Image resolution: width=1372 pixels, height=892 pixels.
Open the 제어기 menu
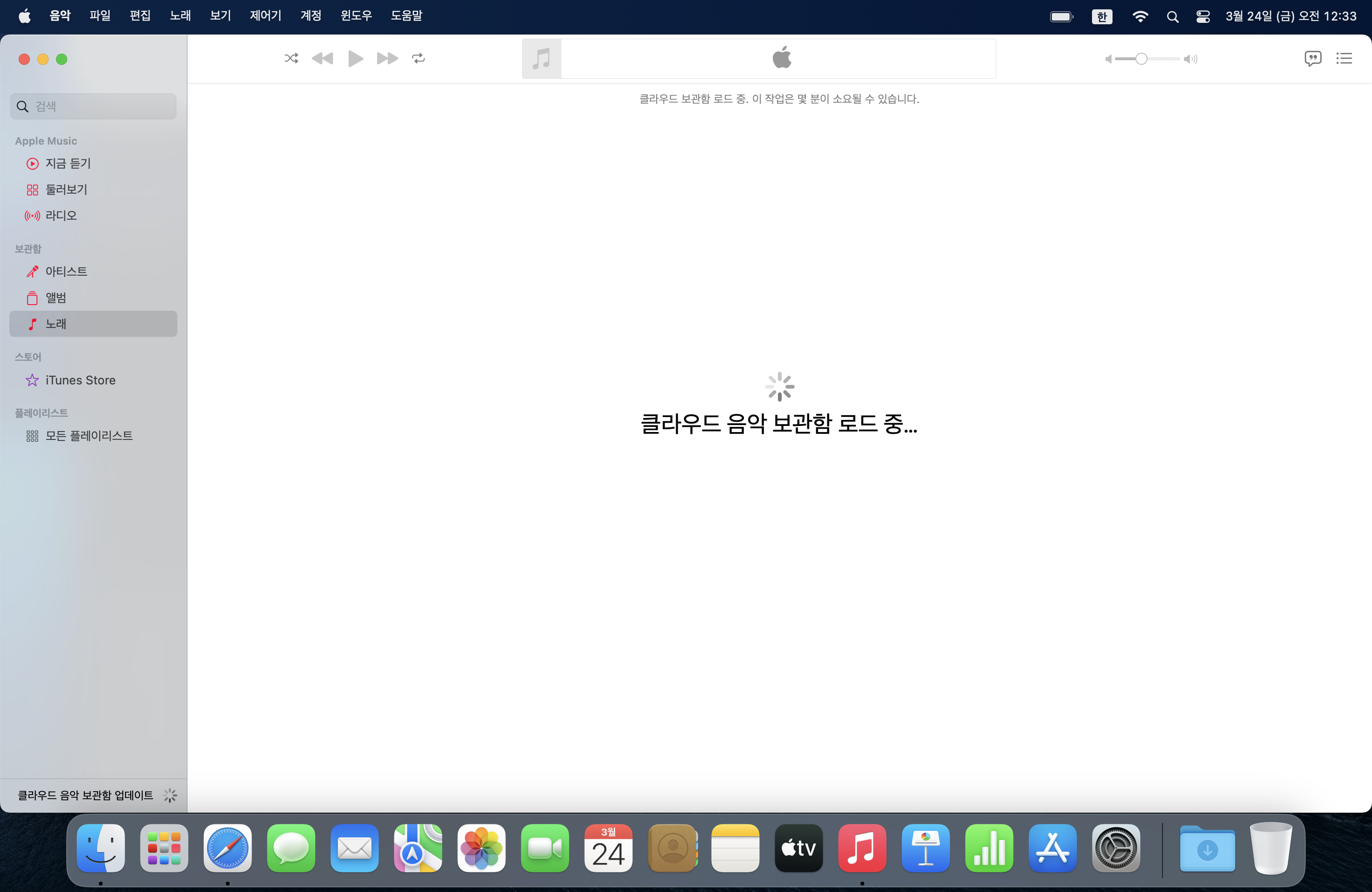click(265, 15)
